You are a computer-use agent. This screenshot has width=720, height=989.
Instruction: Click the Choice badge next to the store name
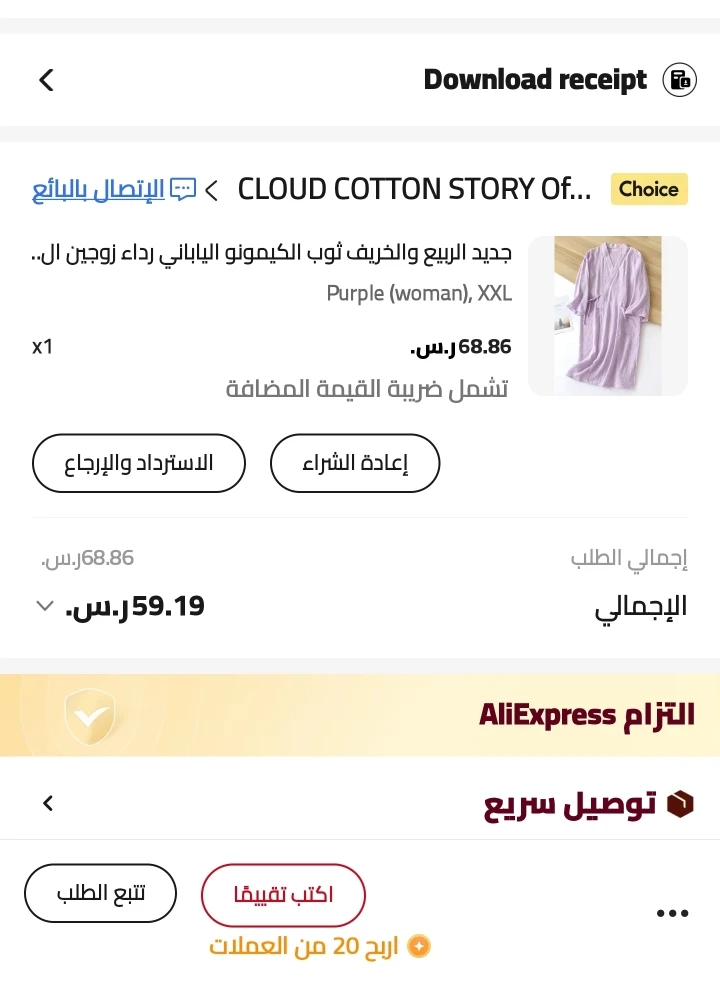coord(649,188)
